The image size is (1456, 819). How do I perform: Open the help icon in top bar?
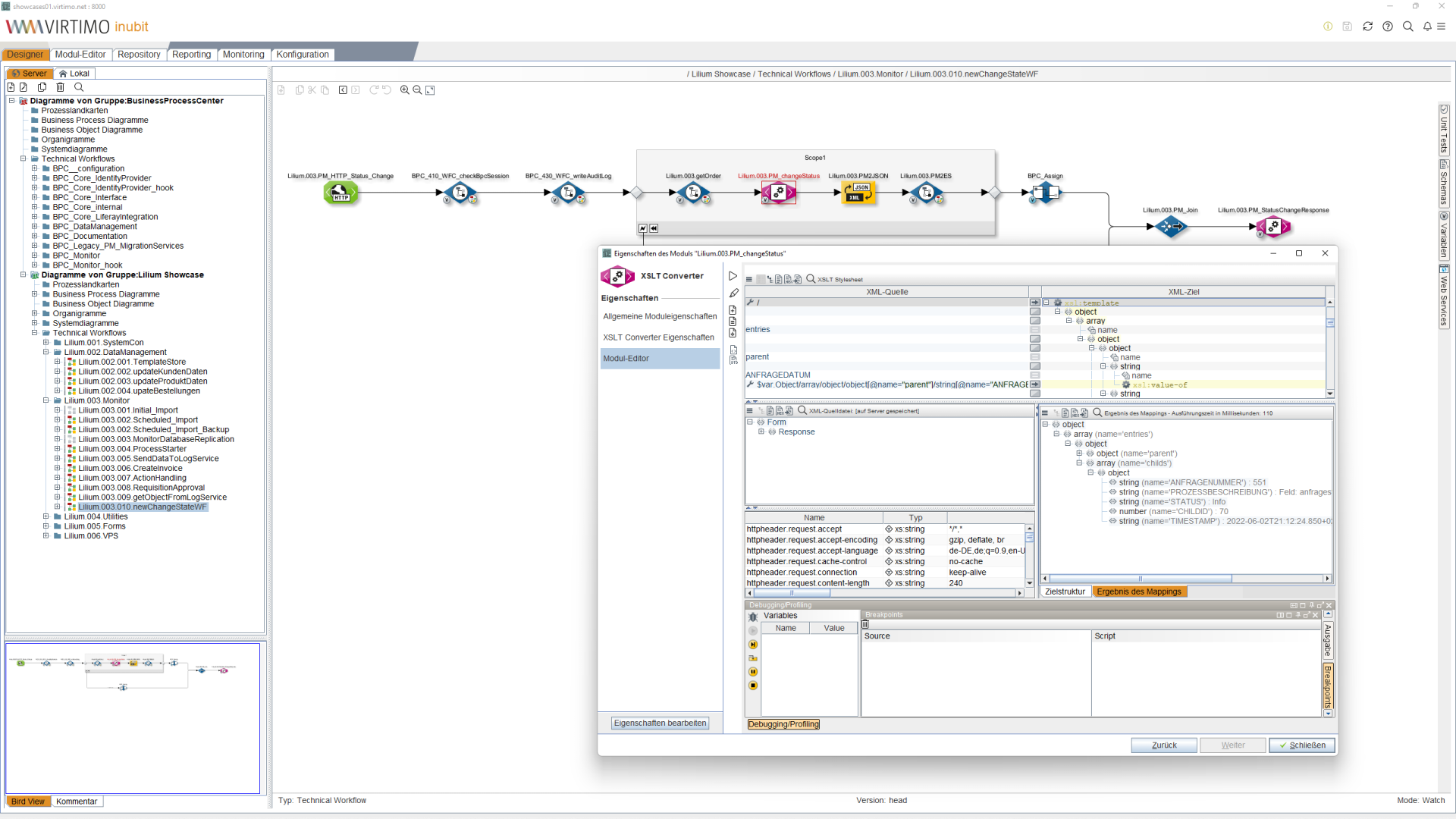click(1388, 27)
